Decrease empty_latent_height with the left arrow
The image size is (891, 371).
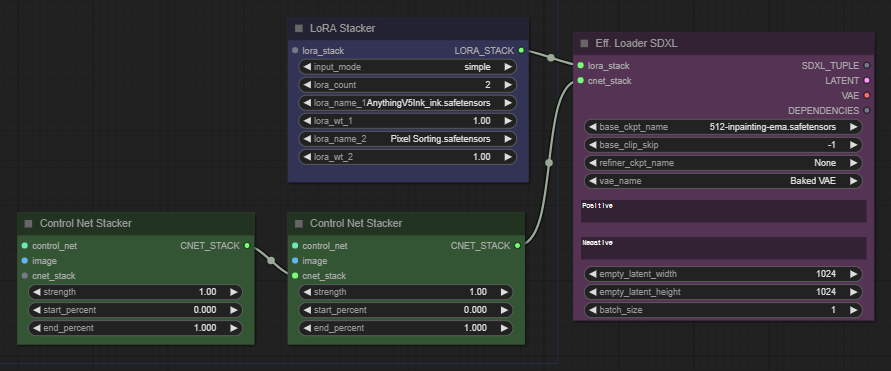(593, 292)
